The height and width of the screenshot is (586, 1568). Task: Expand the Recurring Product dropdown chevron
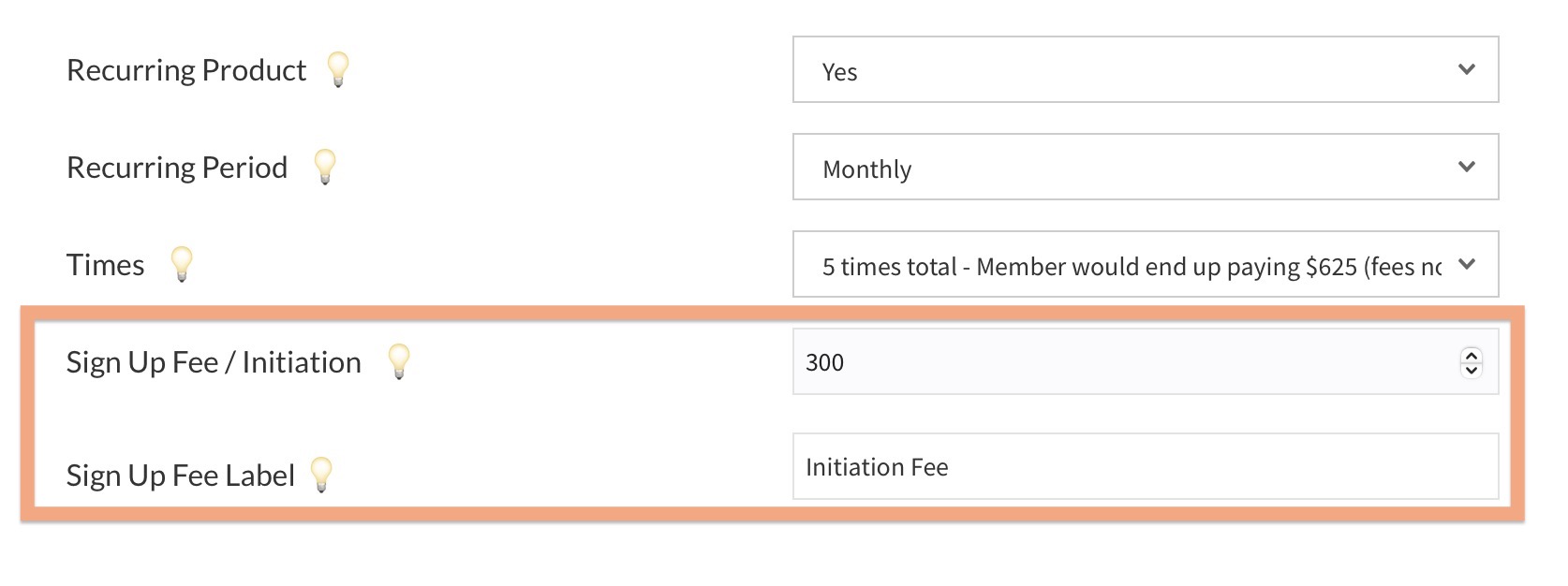click(1467, 69)
